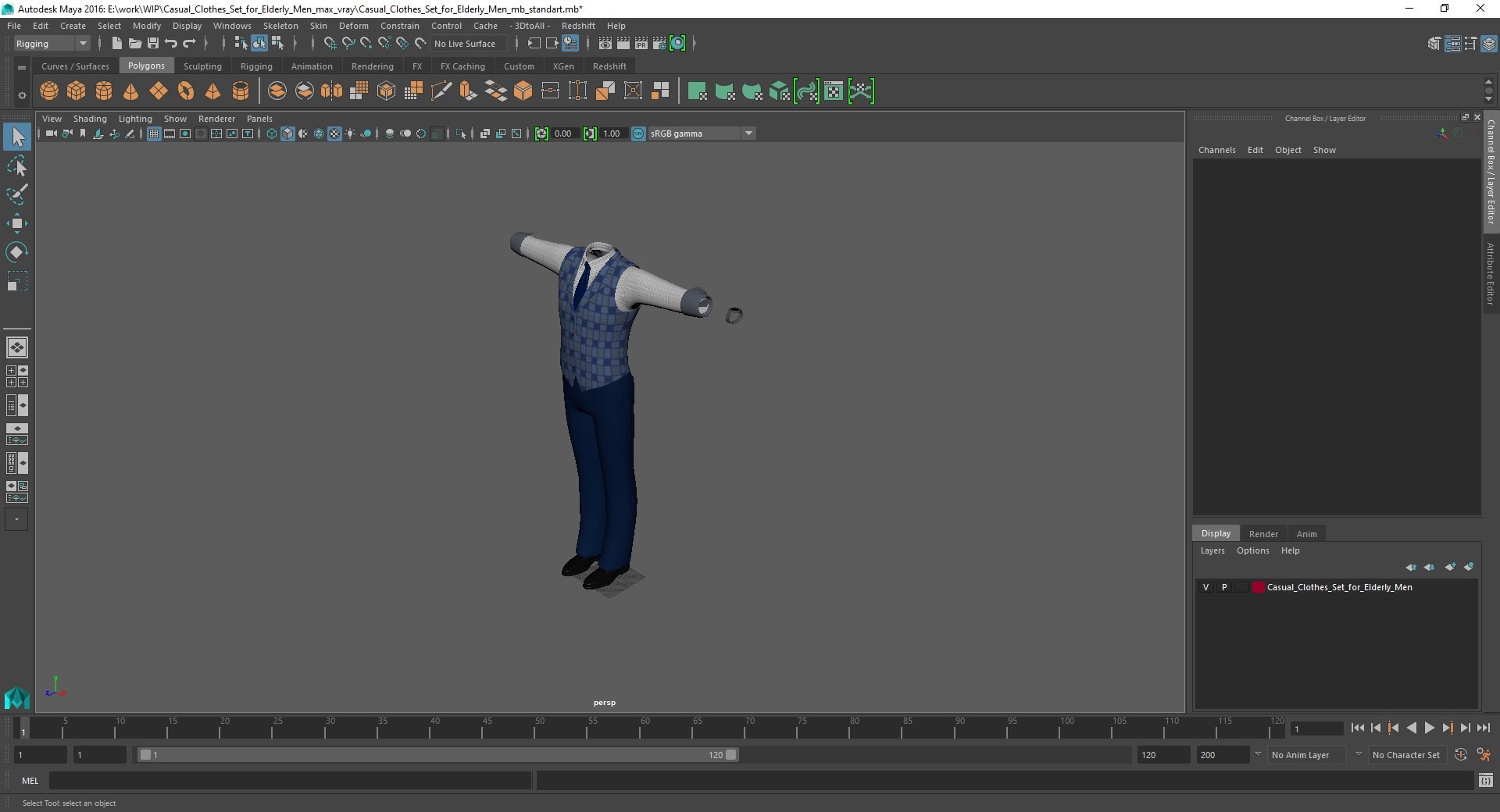Click the red layer color swatch

[x=1258, y=587]
